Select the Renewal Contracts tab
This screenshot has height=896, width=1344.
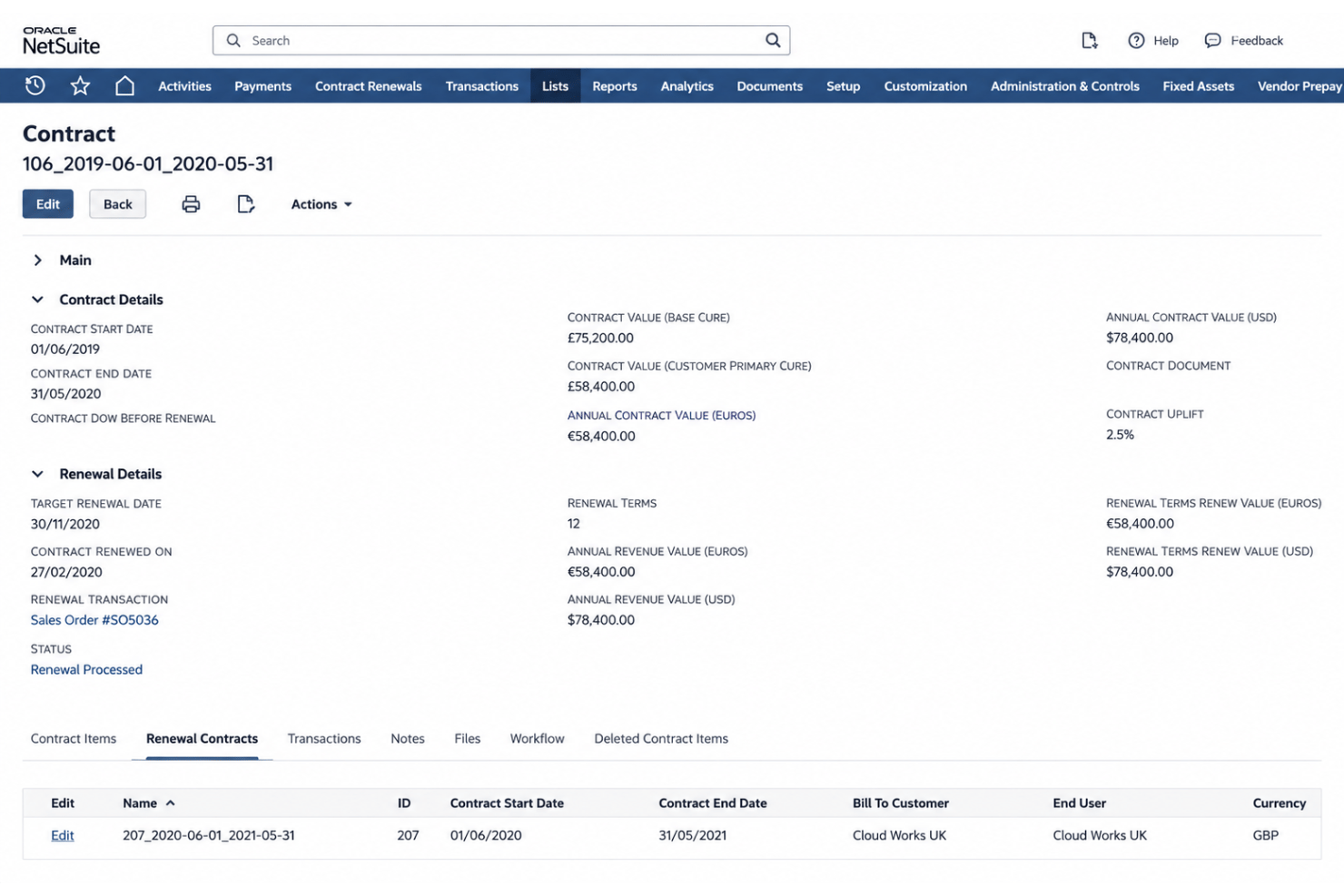click(202, 738)
